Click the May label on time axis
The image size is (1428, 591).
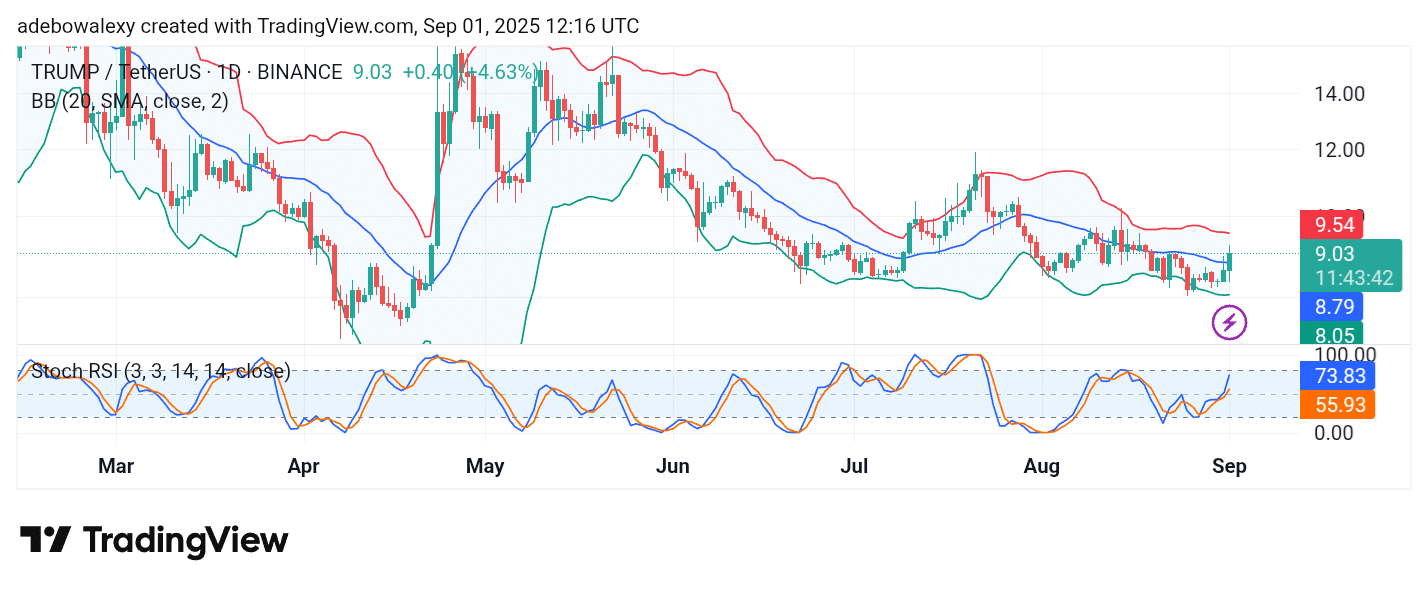coord(485,466)
